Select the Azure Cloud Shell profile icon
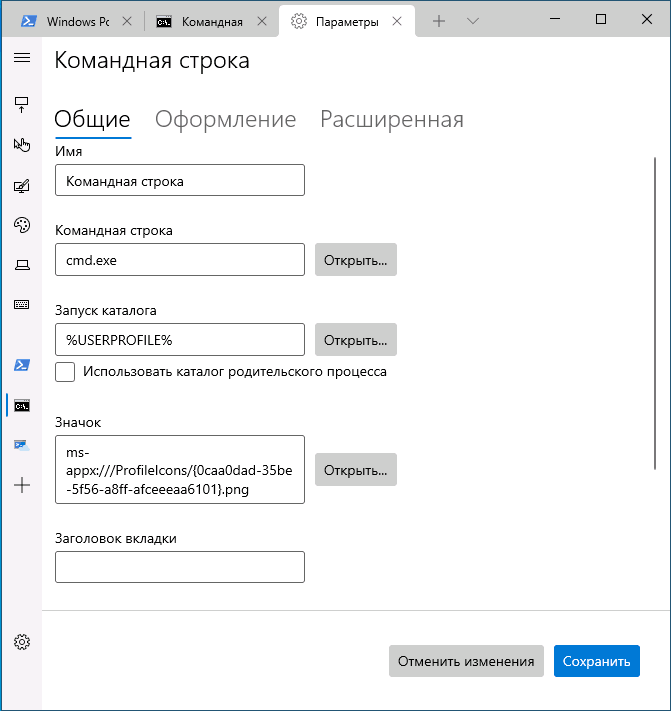This screenshot has width=671, height=711. tap(22, 445)
